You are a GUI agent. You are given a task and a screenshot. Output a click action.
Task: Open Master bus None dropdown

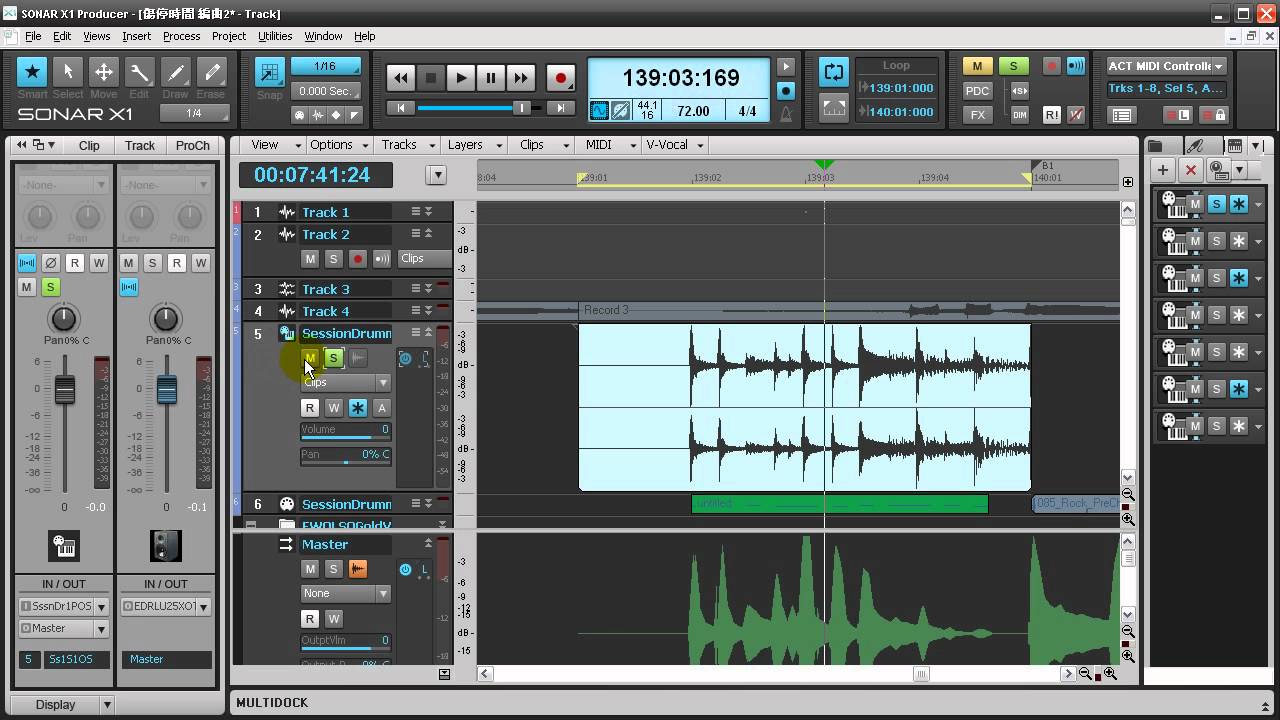click(346, 593)
